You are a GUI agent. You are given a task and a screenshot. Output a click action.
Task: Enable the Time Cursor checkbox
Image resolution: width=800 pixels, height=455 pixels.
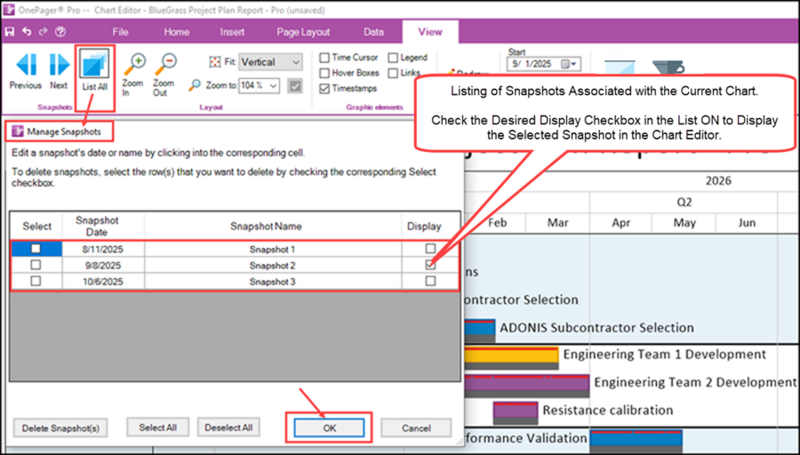pos(324,58)
